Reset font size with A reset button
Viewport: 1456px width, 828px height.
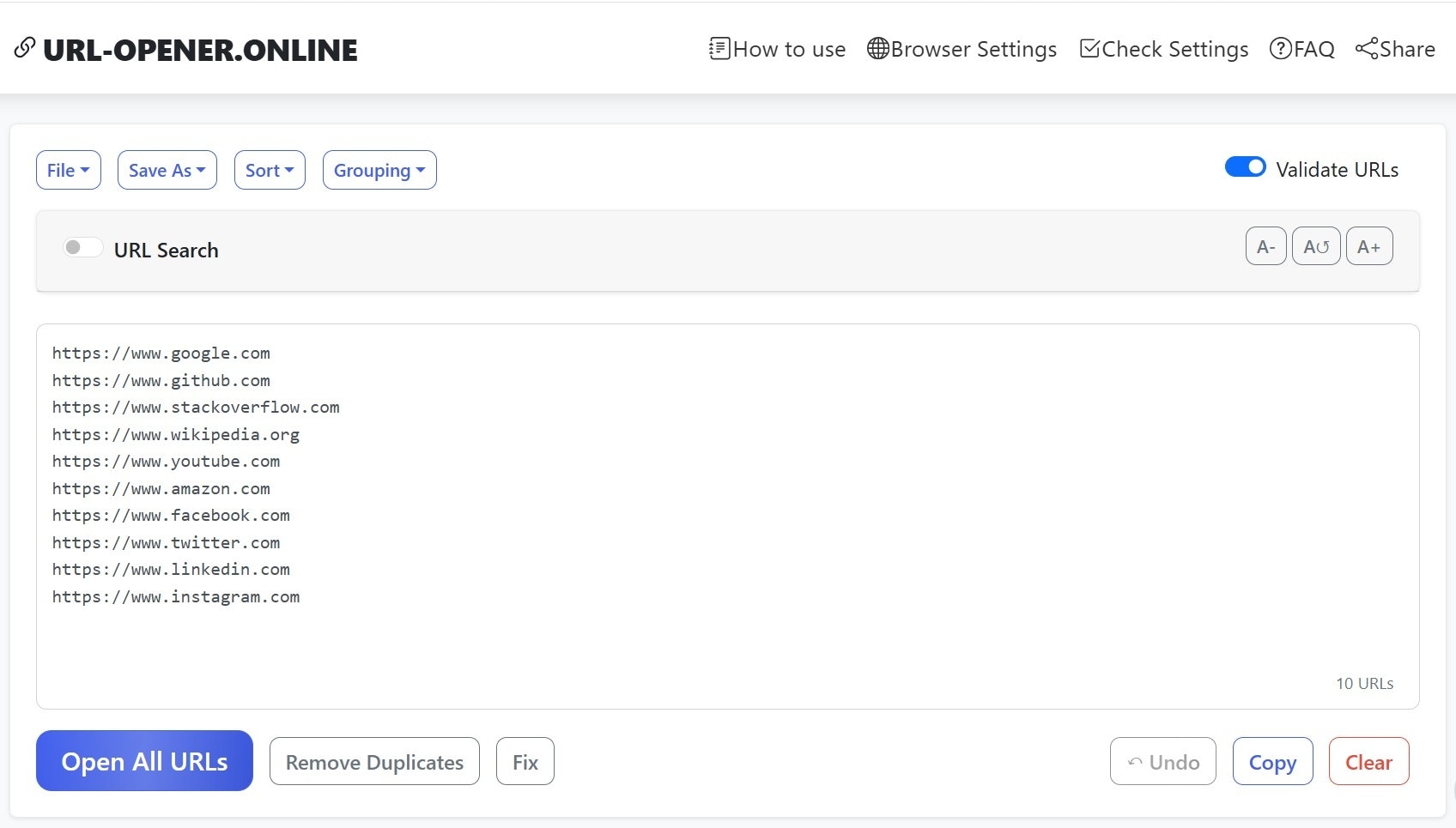[x=1315, y=246]
